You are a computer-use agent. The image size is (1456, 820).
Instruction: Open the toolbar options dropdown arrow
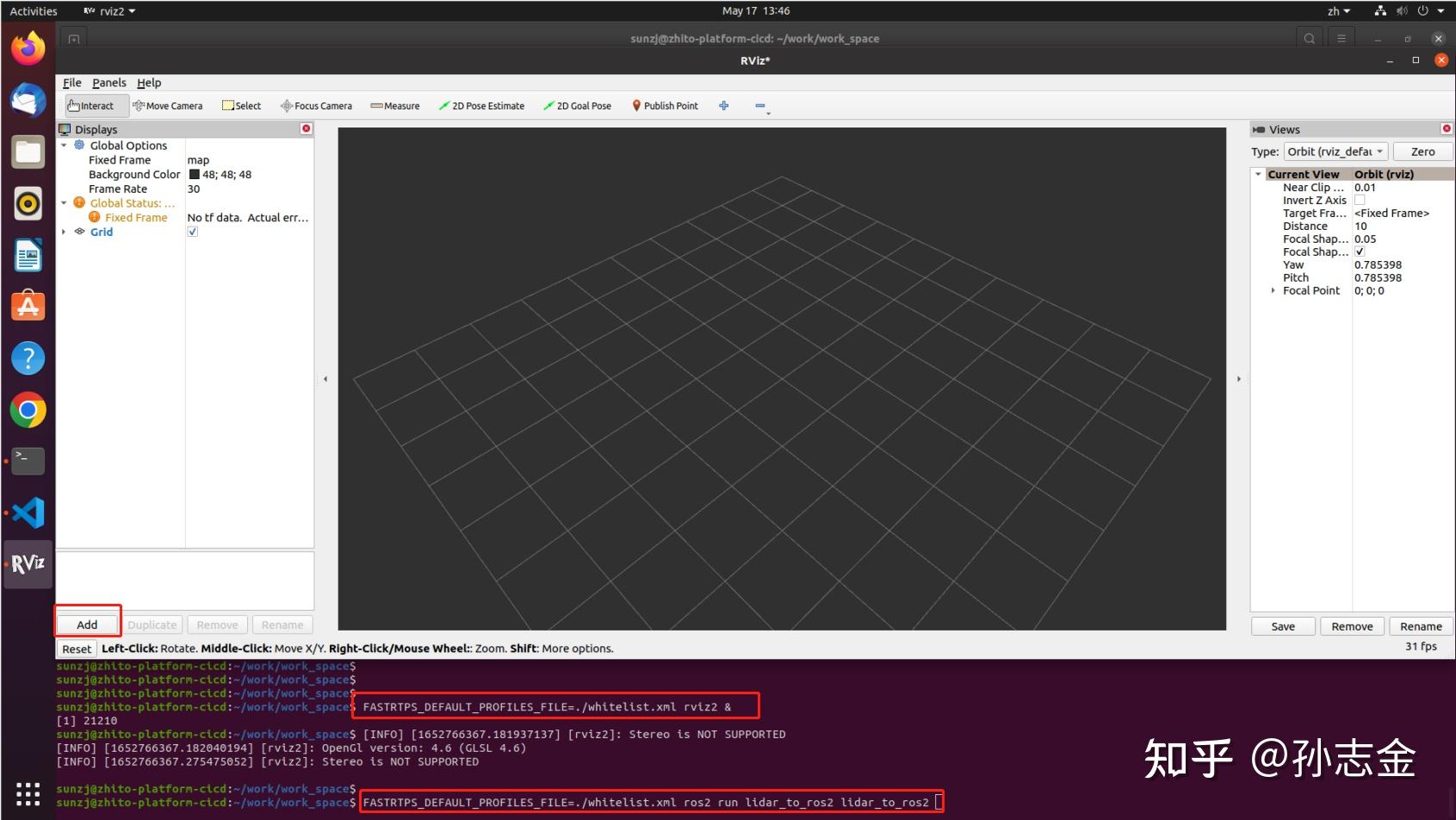pos(768,113)
